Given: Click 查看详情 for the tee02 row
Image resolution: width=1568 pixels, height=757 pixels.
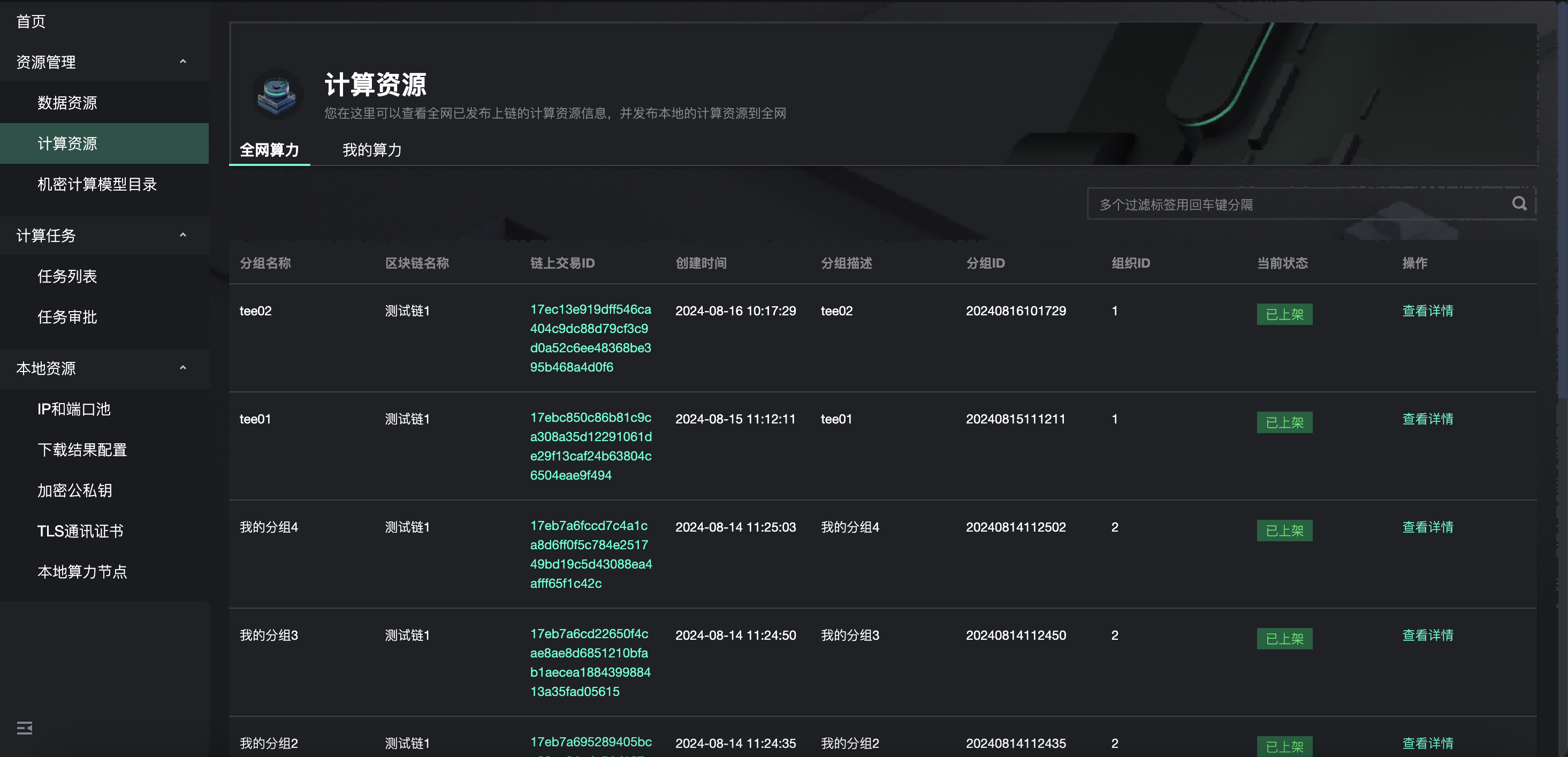Looking at the screenshot, I should (x=1427, y=311).
